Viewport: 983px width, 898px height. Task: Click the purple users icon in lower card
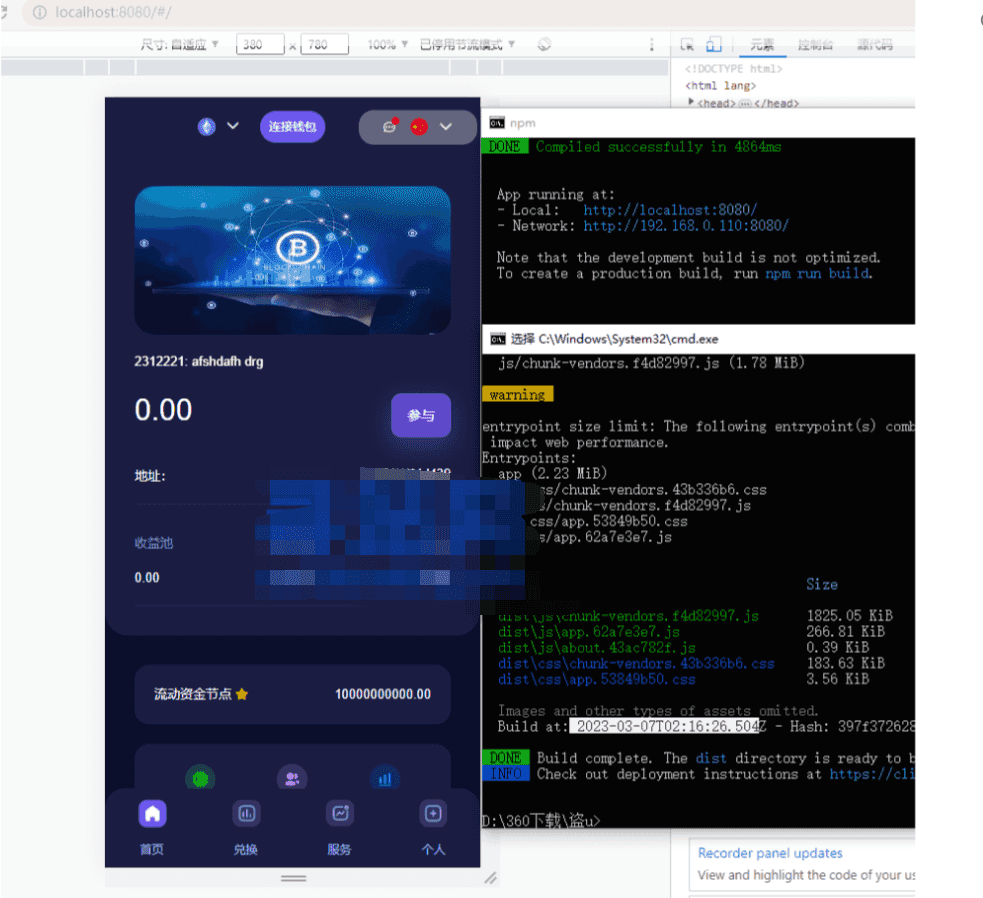[292, 778]
